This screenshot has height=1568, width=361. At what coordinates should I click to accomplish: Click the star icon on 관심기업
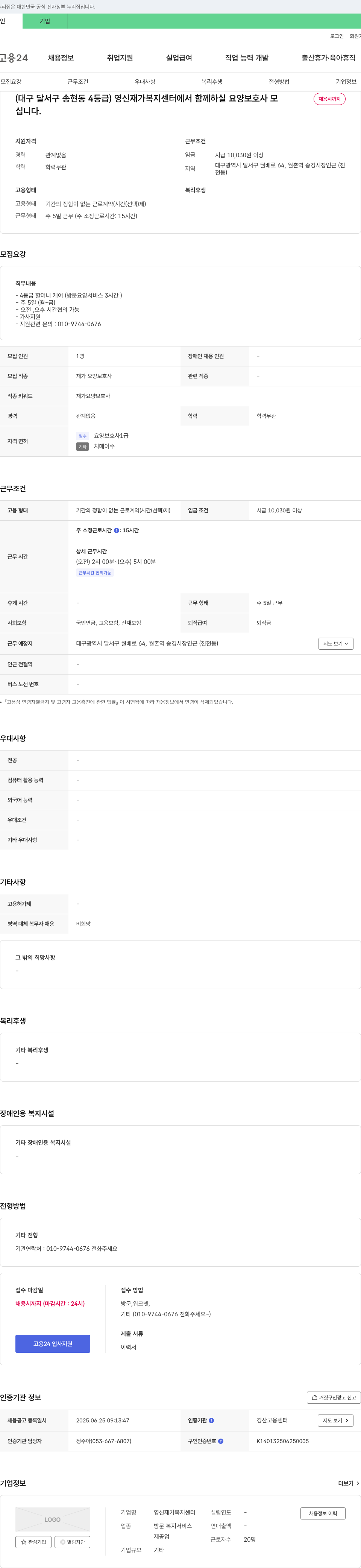point(24,1542)
